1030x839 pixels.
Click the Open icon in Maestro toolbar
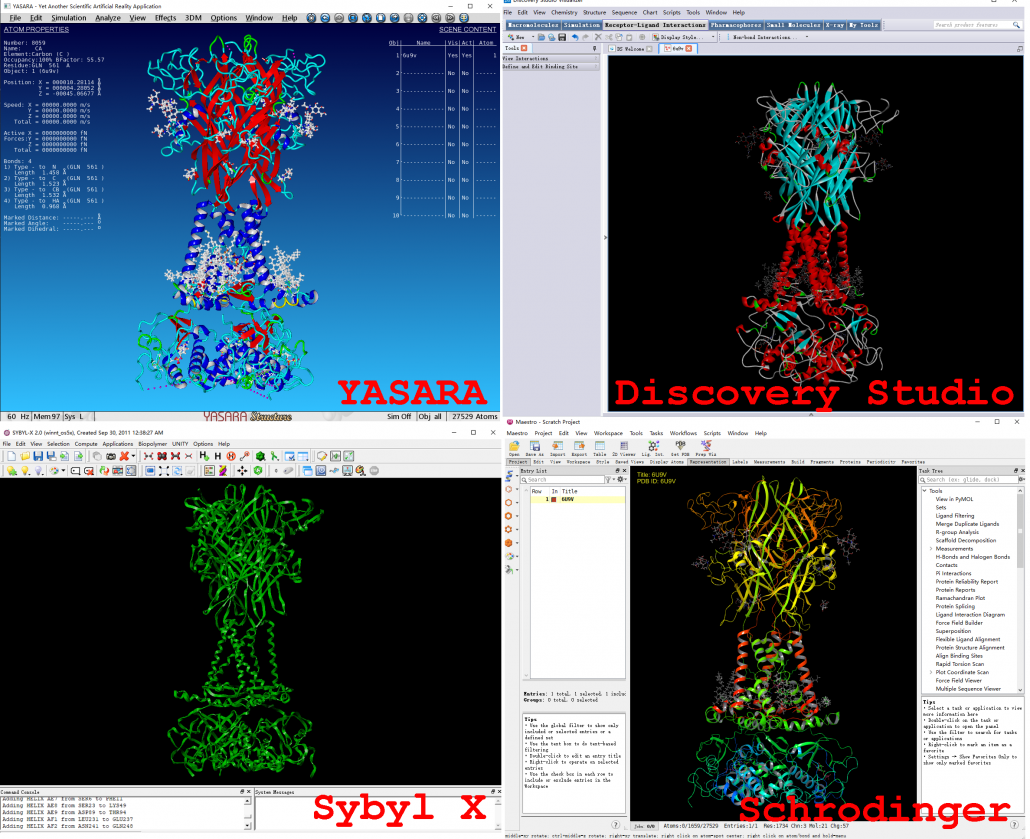513,446
